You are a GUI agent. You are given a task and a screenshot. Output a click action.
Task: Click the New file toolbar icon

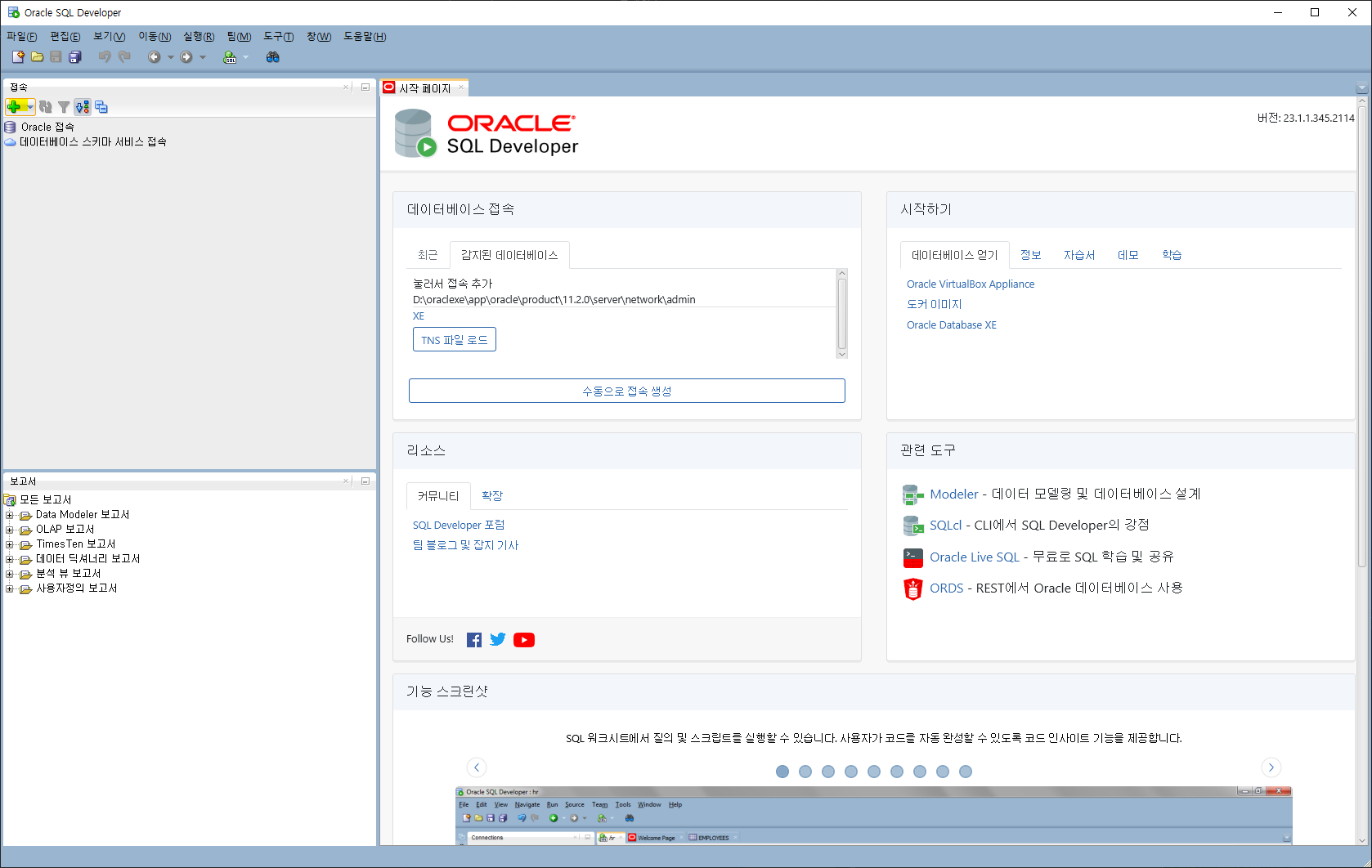[x=18, y=57]
